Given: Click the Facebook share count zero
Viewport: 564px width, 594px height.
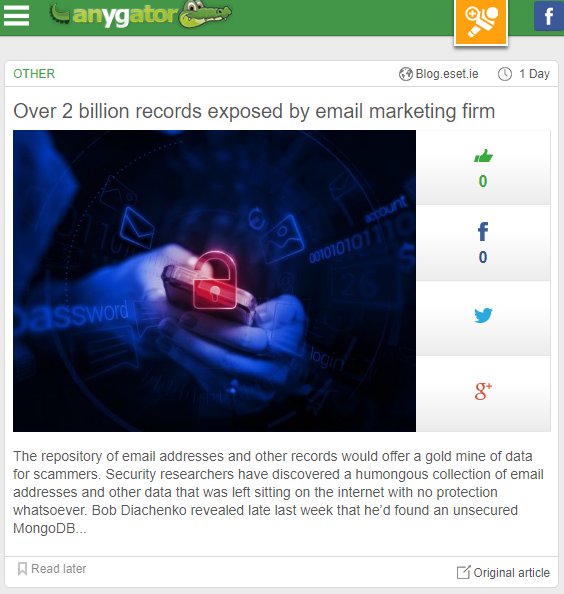Looking at the screenshot, I should coord(483,257).
